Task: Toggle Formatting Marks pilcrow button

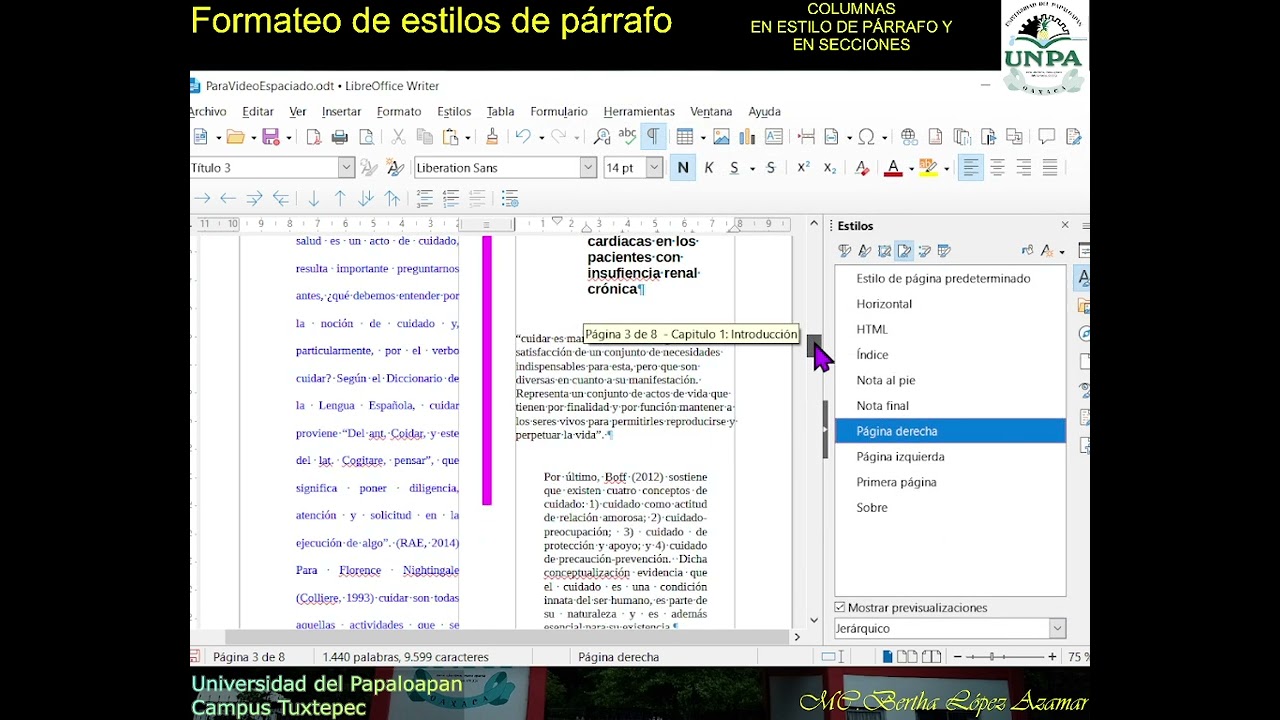Action: point(653,137)
